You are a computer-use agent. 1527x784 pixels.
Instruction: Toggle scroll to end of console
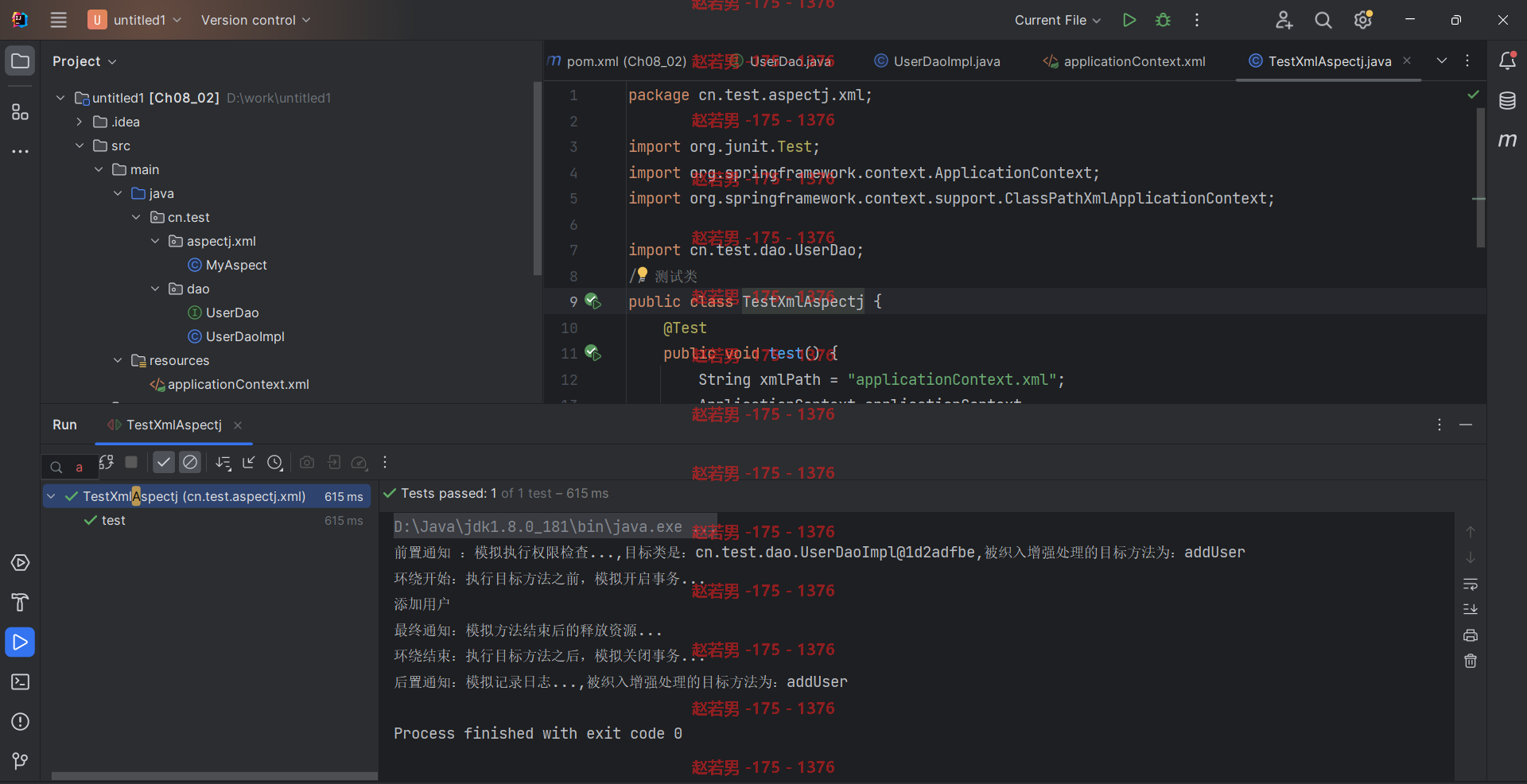click(1471, 610)
